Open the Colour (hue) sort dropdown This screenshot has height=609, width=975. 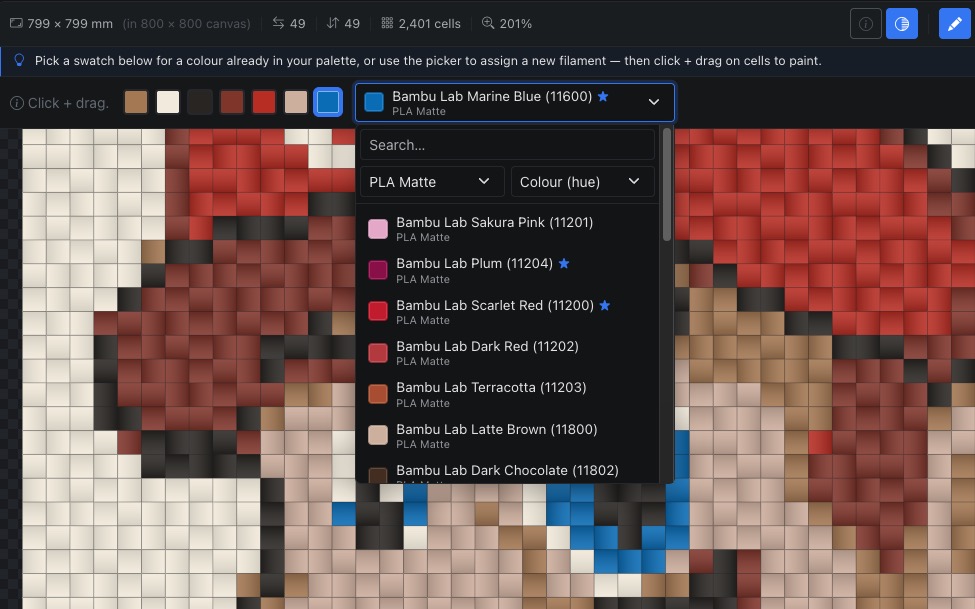tap(583, 182)
